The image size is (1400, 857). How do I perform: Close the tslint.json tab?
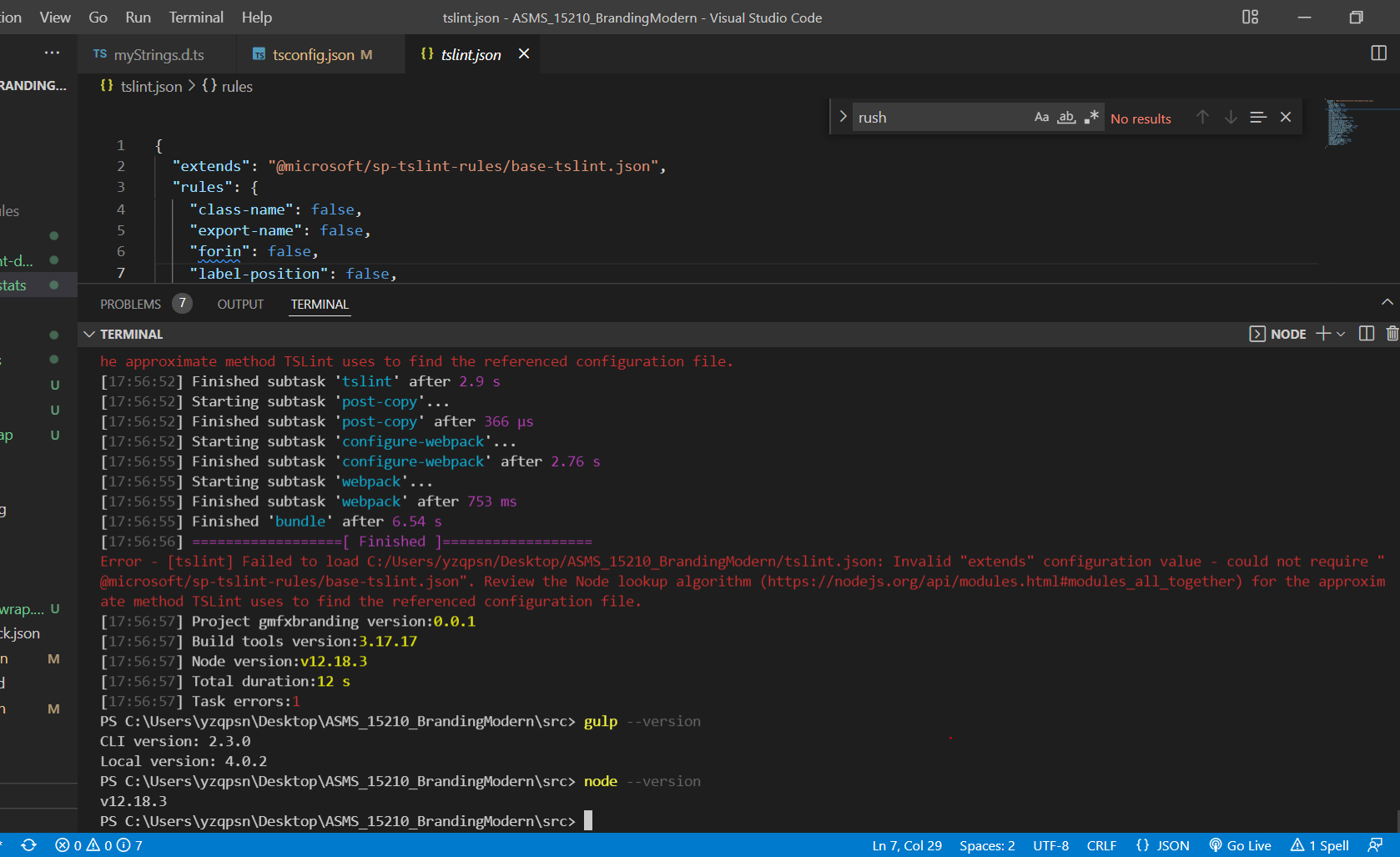click(x=524, y=53)
